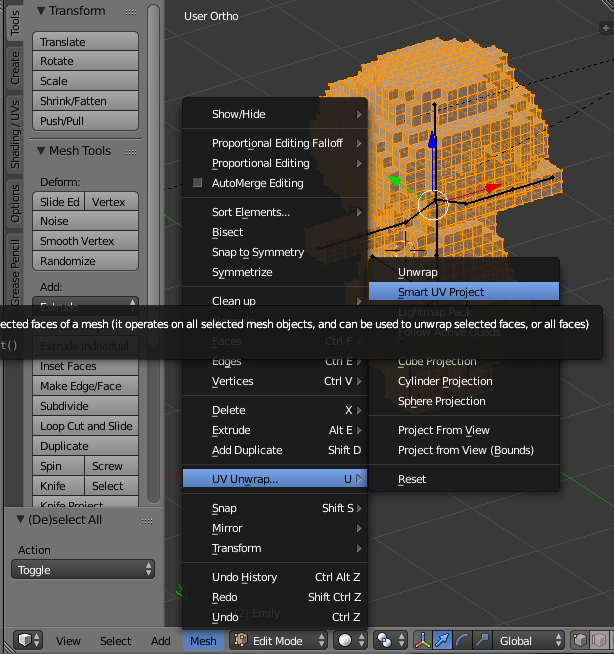Open the Action Toggle dropdown
614x654 pixels.
tap(83, 570)
